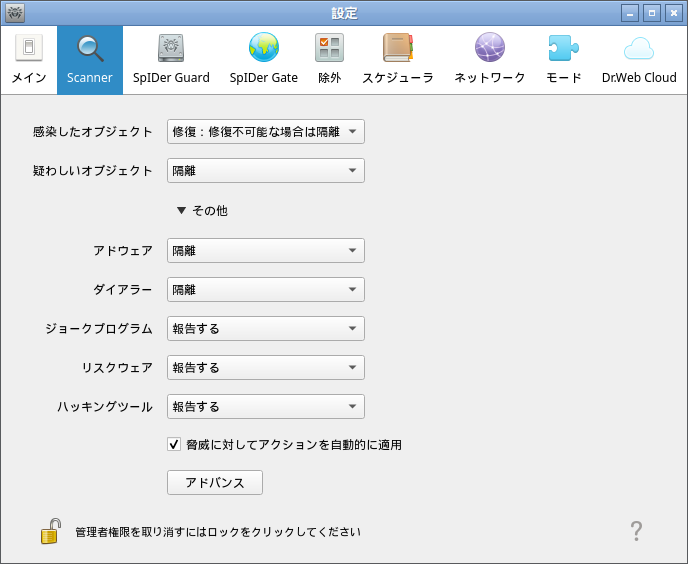Open the SpIDer Gate globe tab
The width and height of the screenshot is (688, 564).
tap(264, 60)
